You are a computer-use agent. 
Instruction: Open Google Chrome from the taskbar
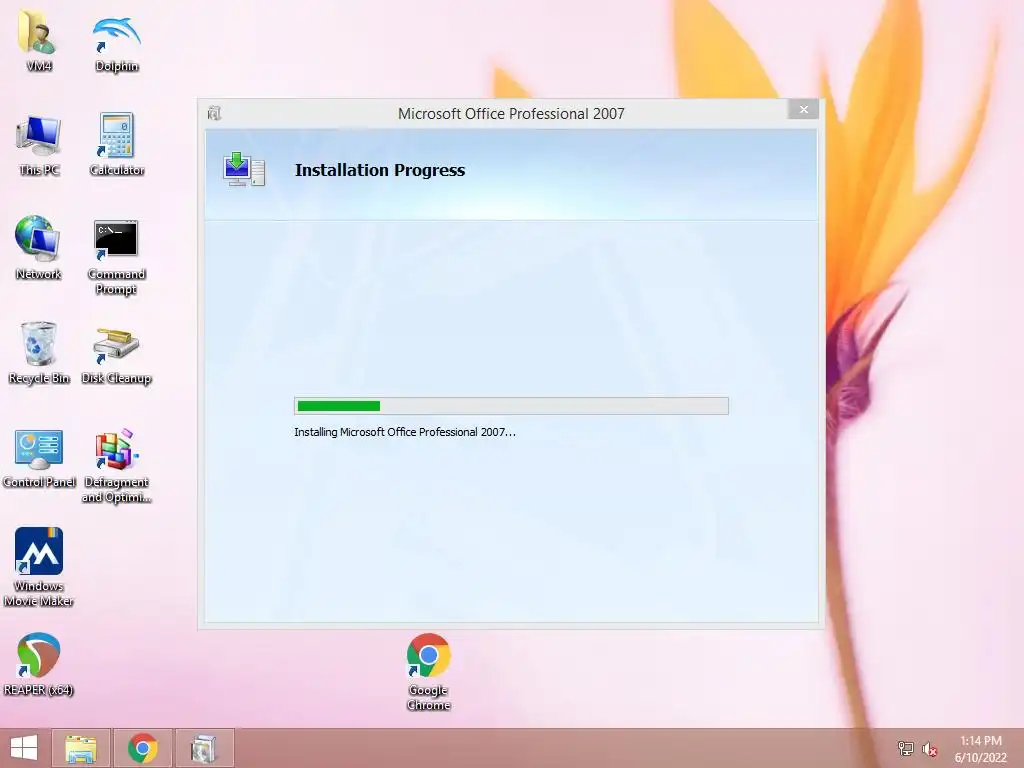(143, 748)
